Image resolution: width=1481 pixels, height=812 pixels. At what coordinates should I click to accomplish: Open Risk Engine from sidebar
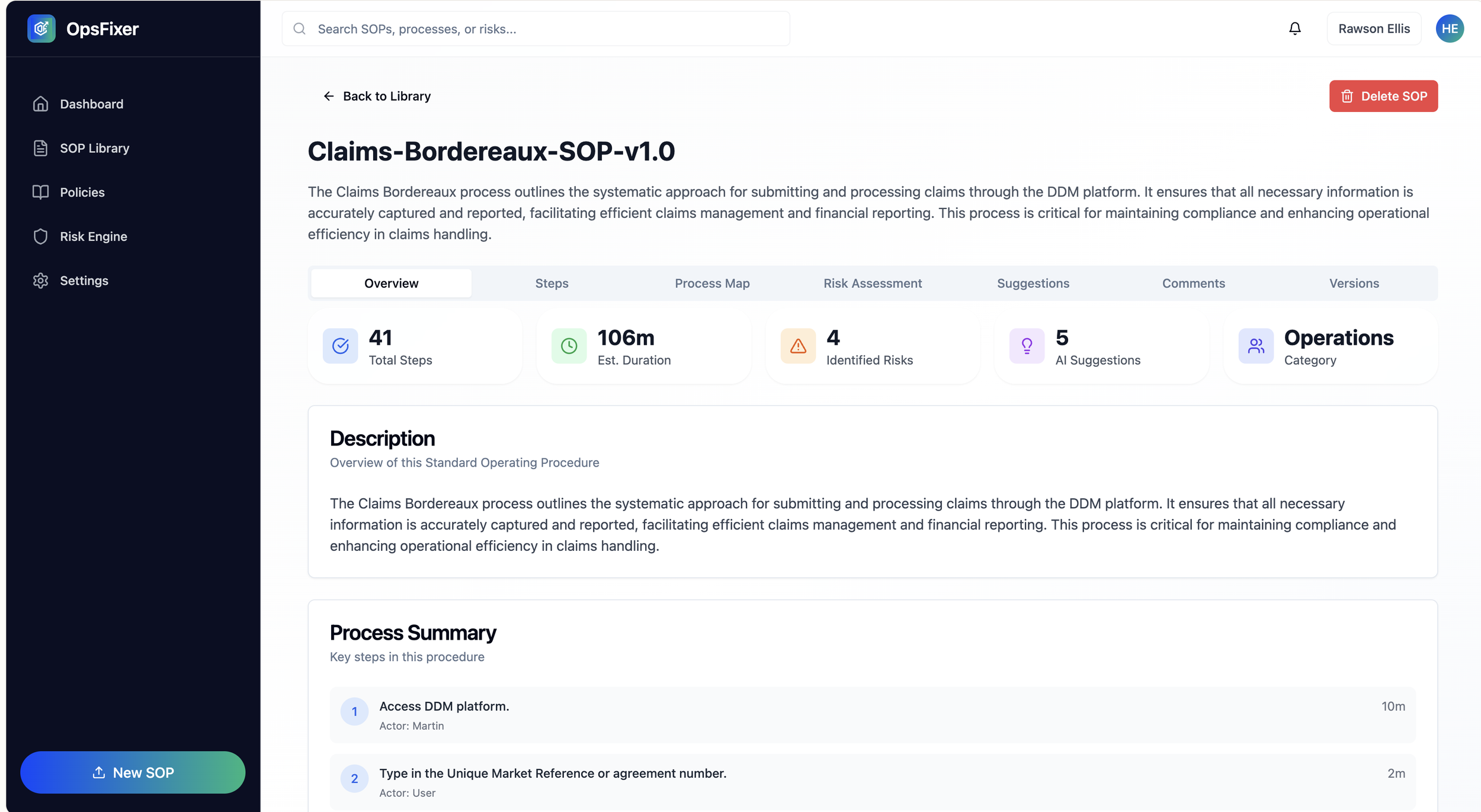pos(93,236)
